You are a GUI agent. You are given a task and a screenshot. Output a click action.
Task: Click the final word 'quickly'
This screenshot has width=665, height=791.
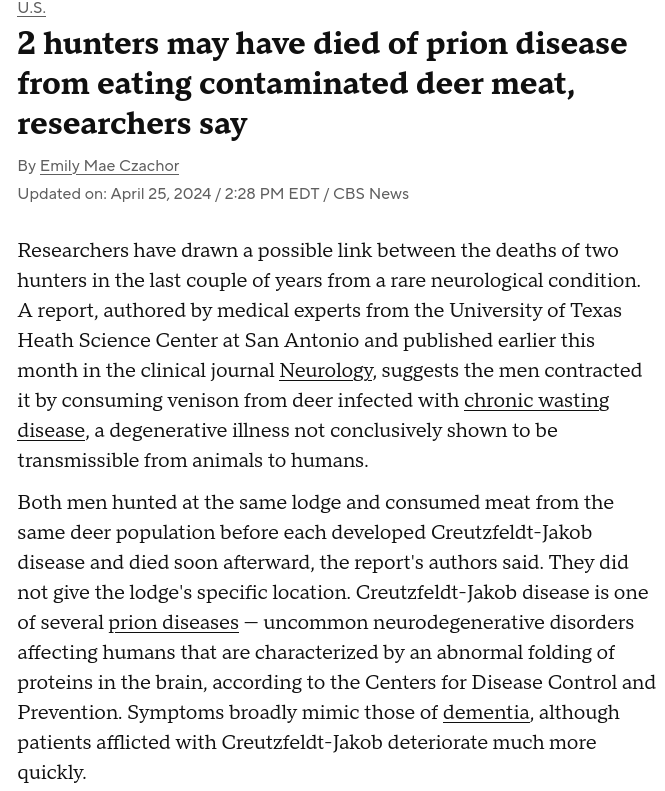pyautogui.click(x=49, y=773)
